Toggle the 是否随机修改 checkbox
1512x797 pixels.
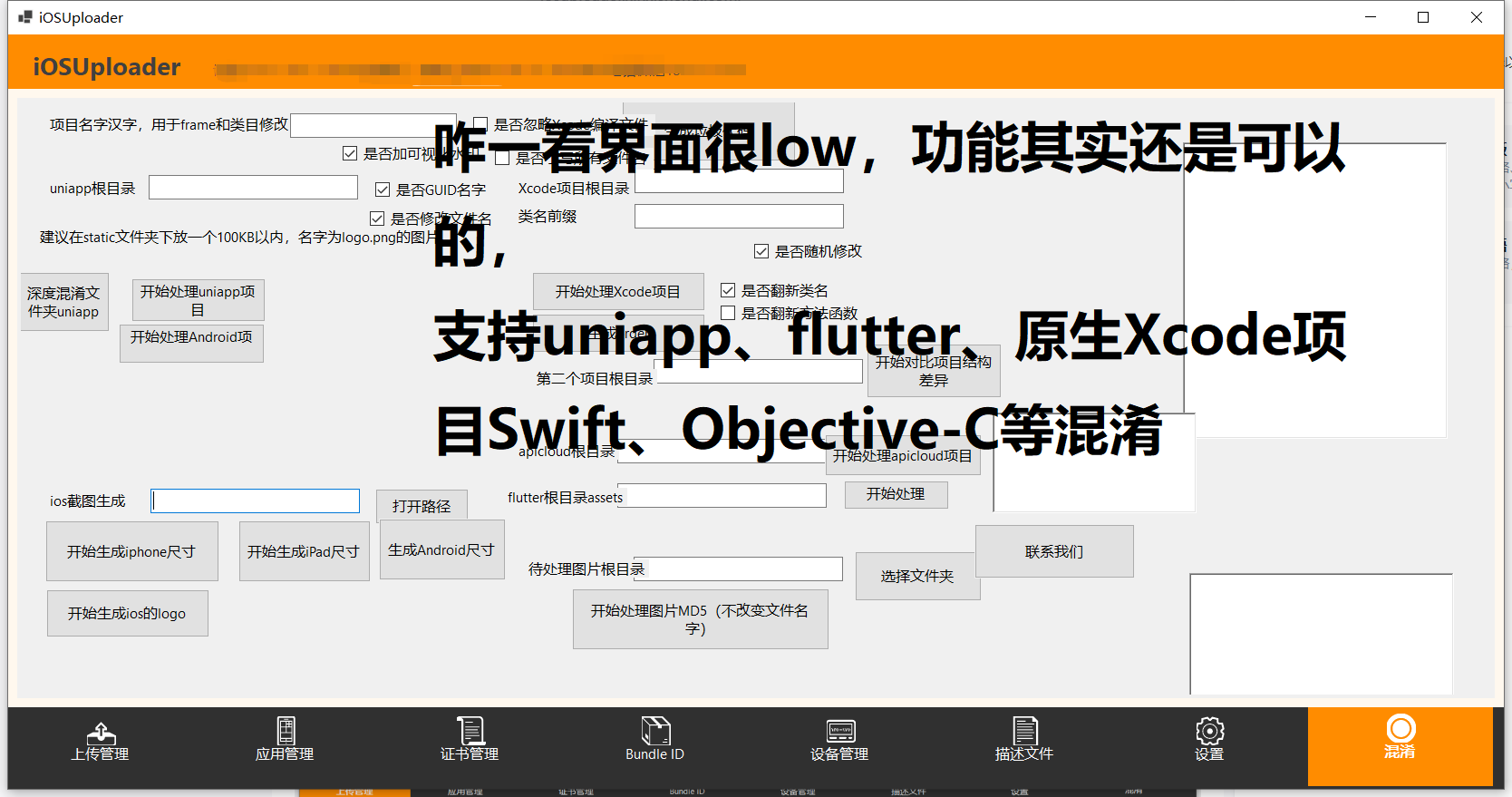pos(761,251)
